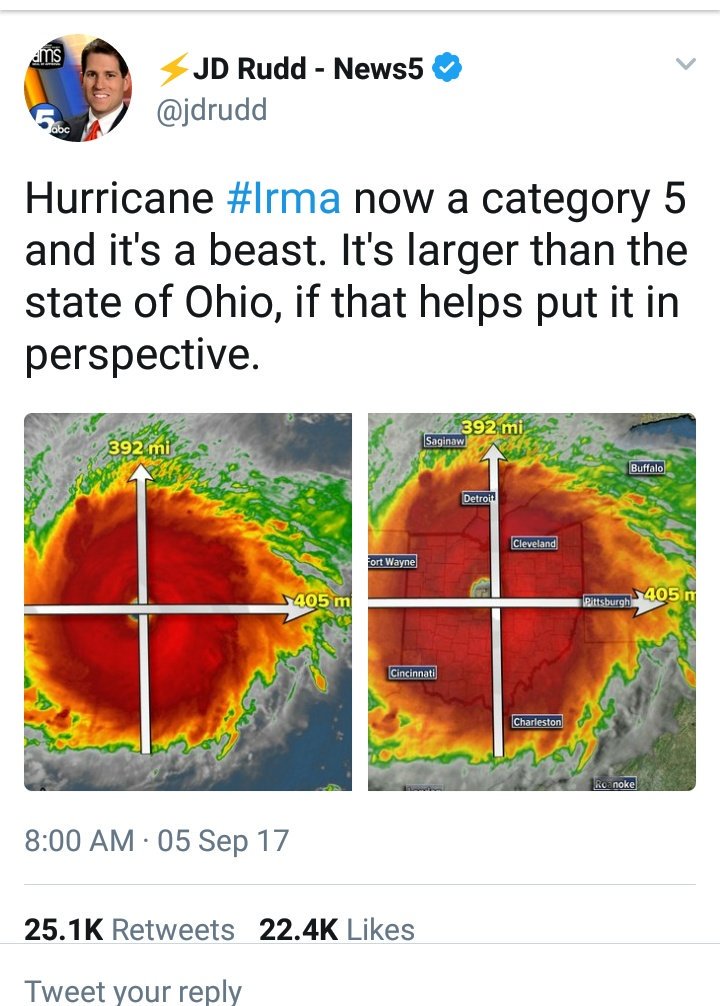Click the Cleveland label on the map

[534, 543]
